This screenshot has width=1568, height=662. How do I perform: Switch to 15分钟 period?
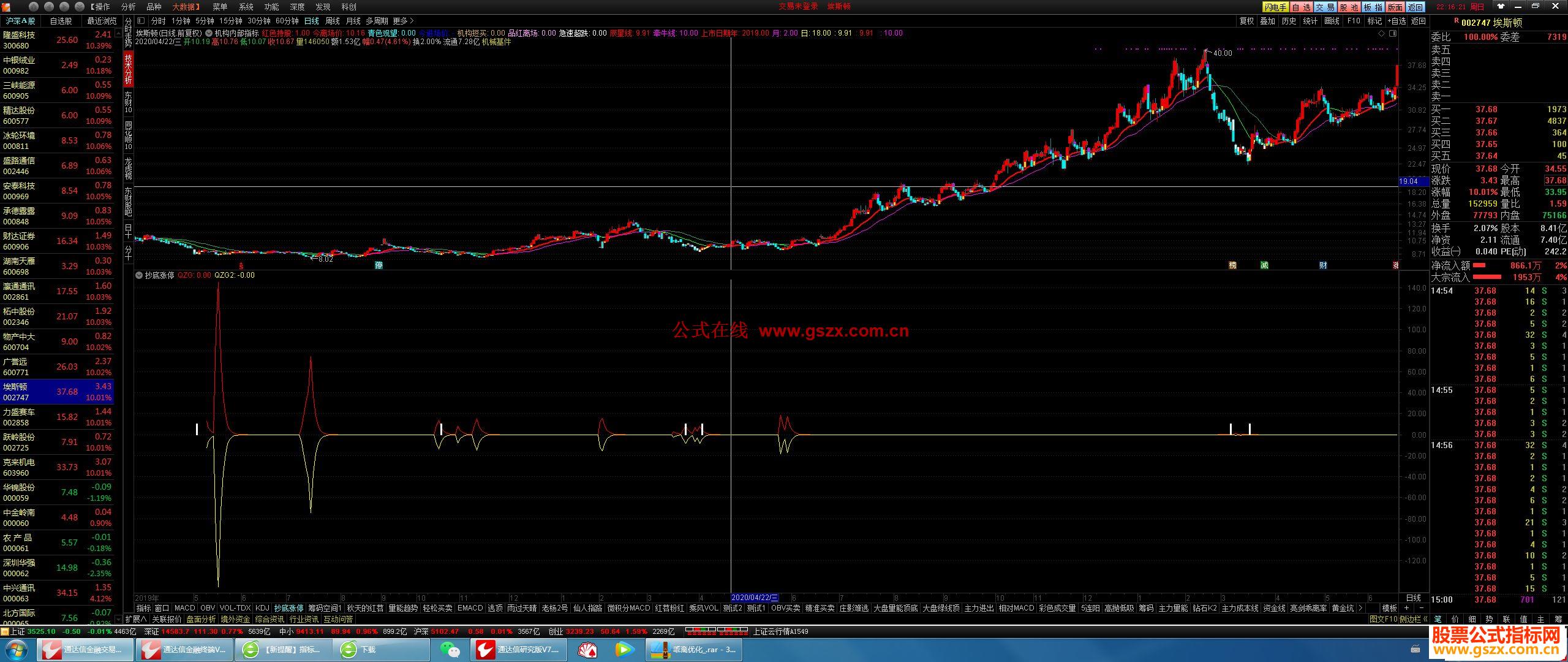(x=231, y=21)
